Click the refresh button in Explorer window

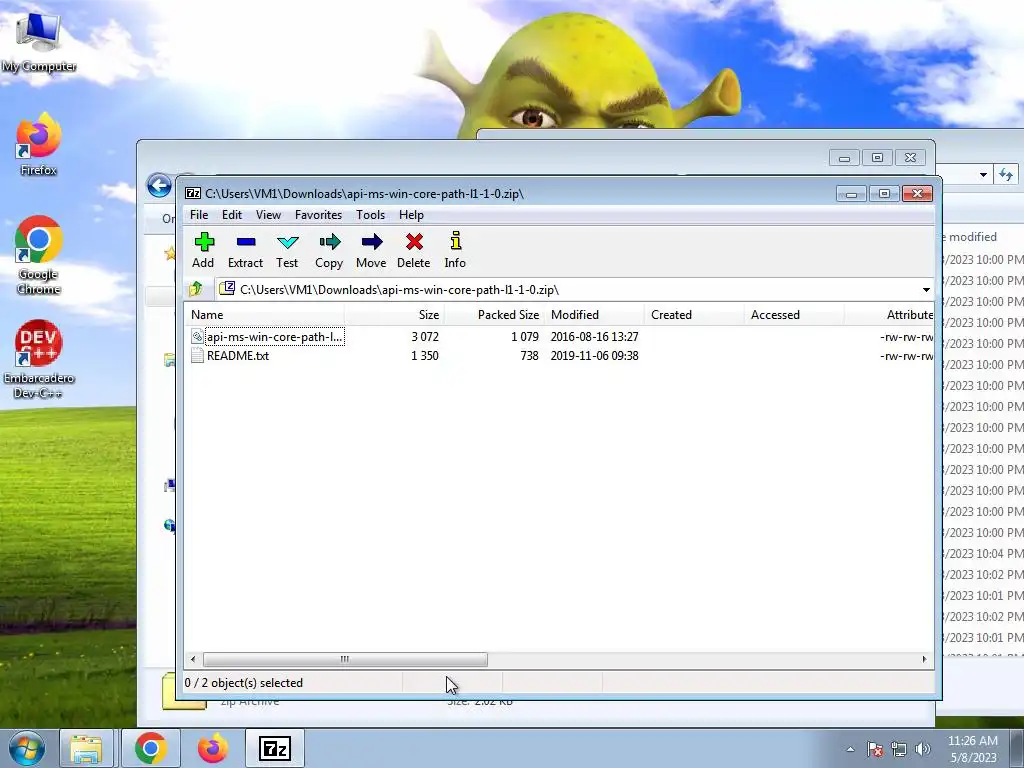click(1006, 174)
